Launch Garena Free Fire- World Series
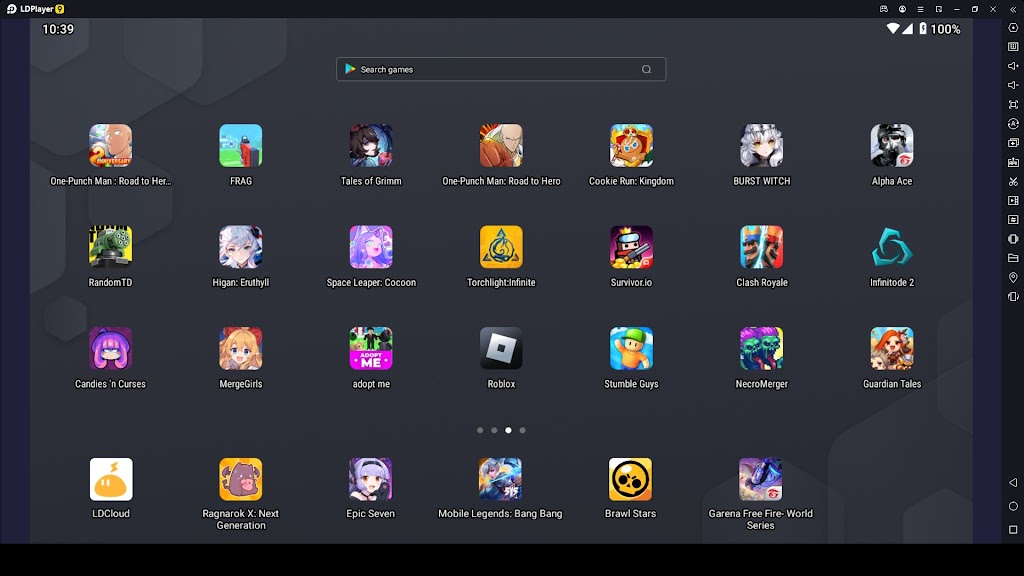The image size is (1024, 576). coord(760,479)
